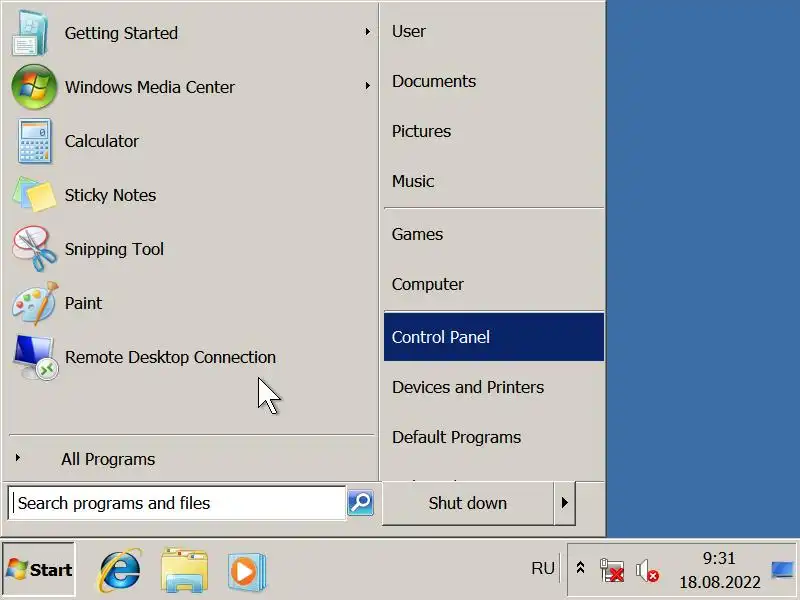This screenshot has height=600, width=800.
Task: Open Computer from the Start menu
Action: click(x=493, y=284)
